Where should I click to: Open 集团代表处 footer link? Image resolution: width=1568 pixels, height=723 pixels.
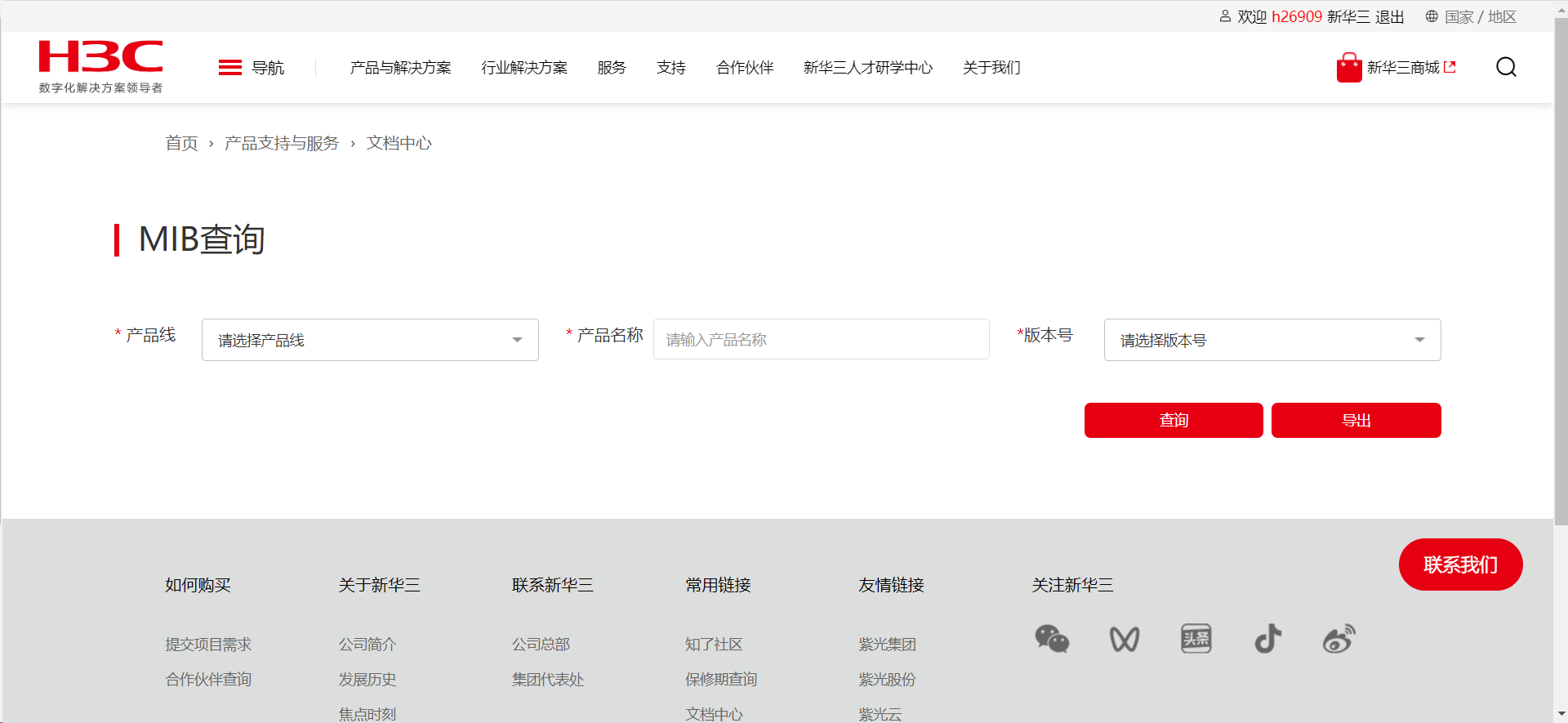coord(548,680)
